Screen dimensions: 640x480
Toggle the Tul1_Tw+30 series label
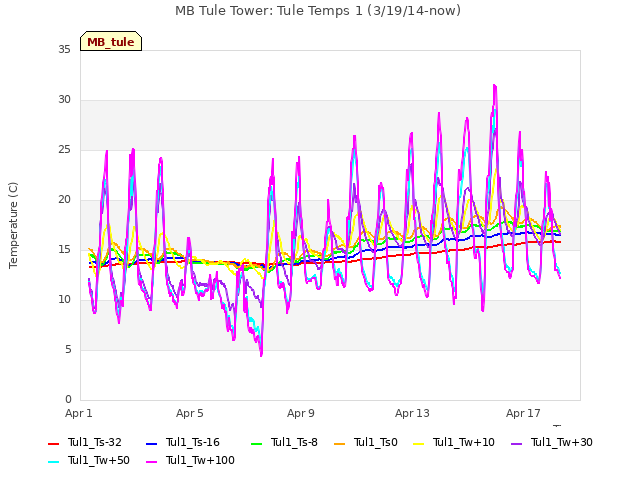[562, 442]
